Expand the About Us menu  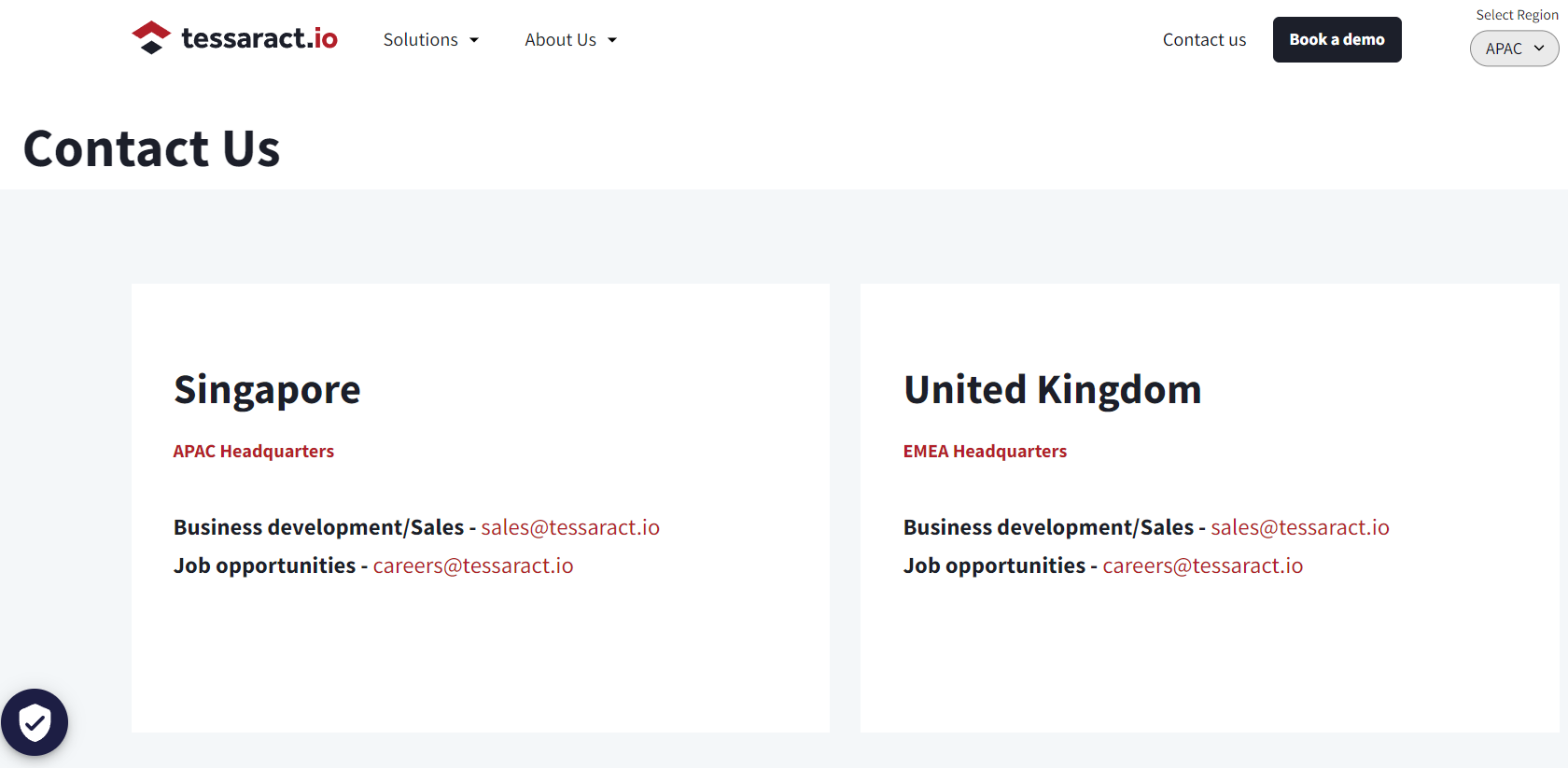pyautogui.click(x=571, y=40)
